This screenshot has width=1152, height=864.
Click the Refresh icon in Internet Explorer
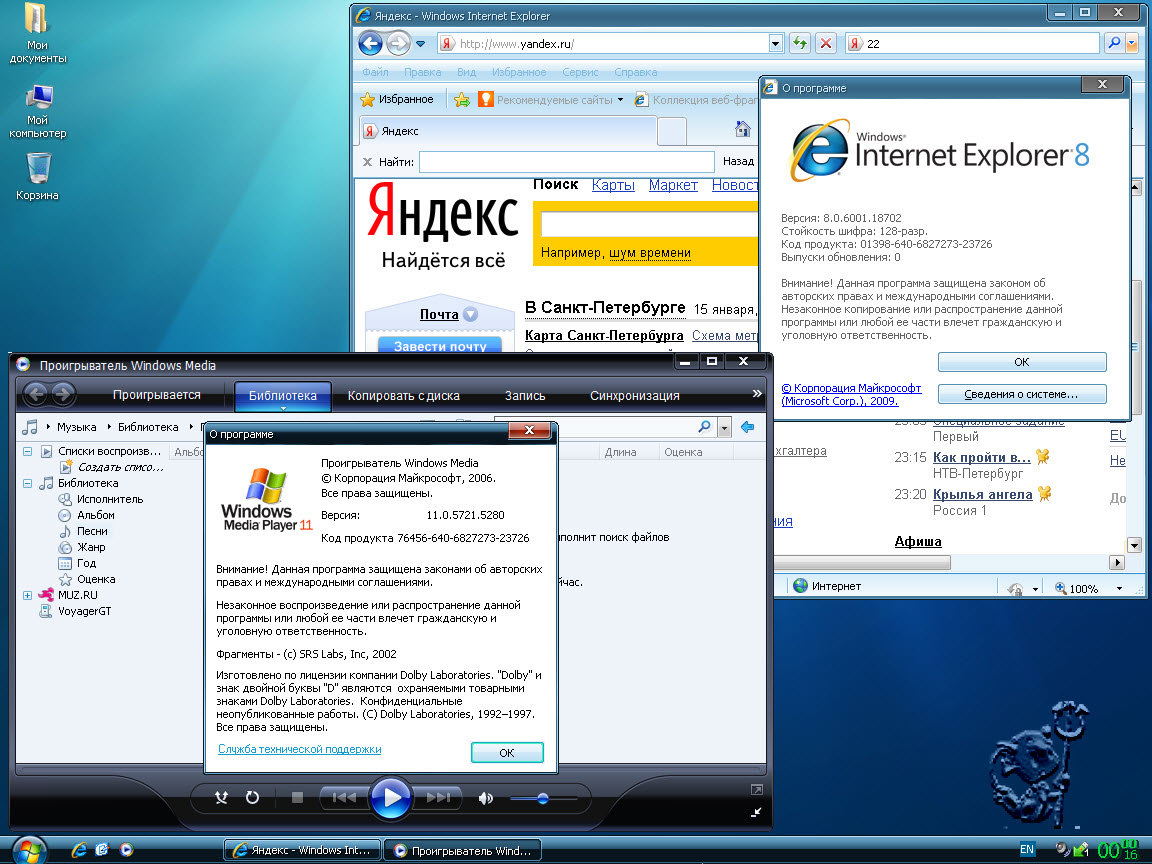[x=800, y=43]
